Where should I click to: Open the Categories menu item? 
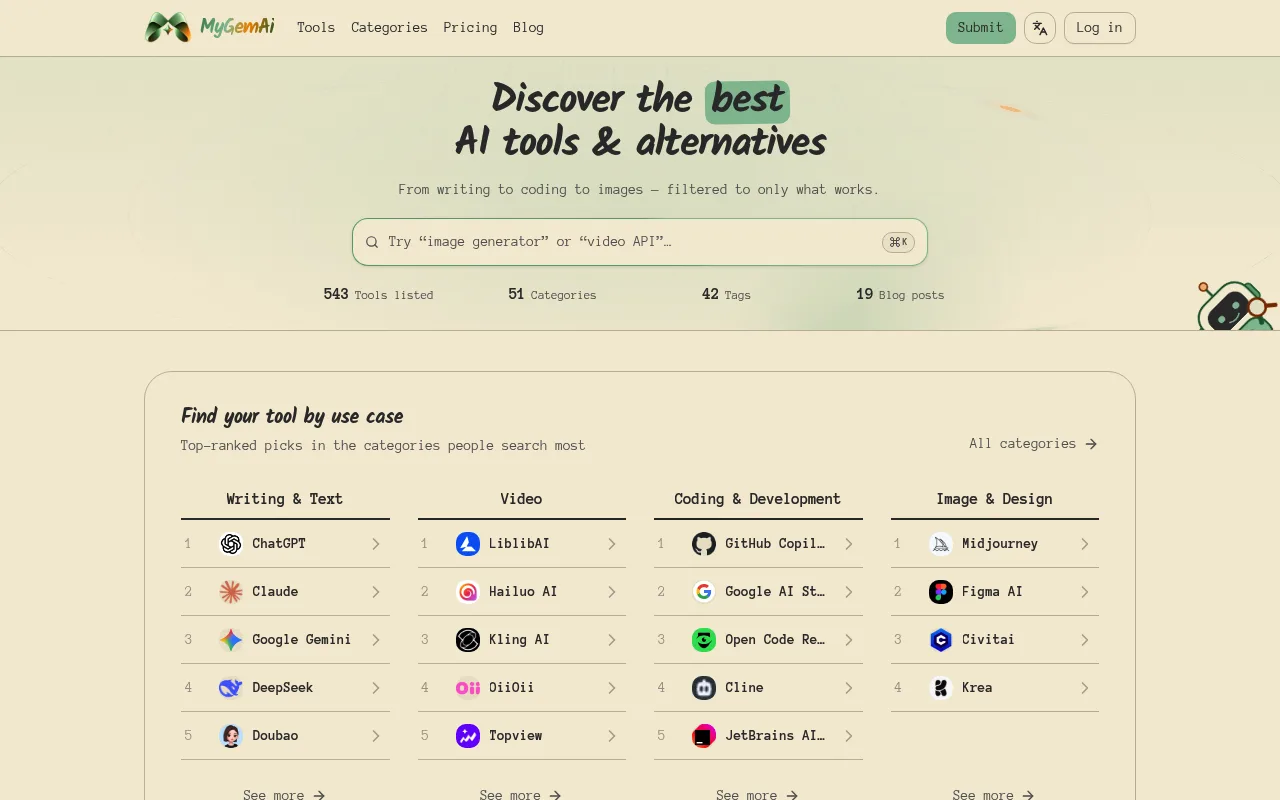click(389, 28)
